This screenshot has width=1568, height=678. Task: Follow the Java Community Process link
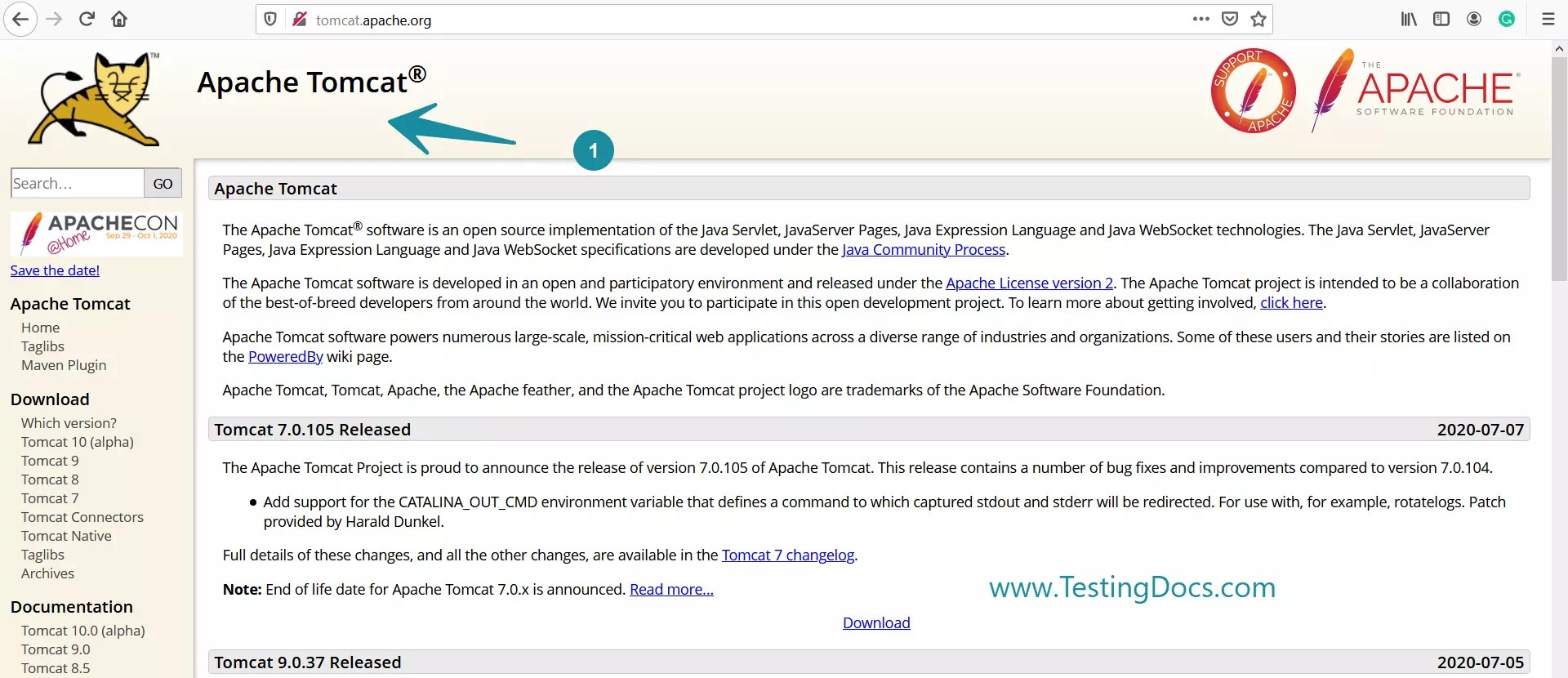click(x=924, y=250)
